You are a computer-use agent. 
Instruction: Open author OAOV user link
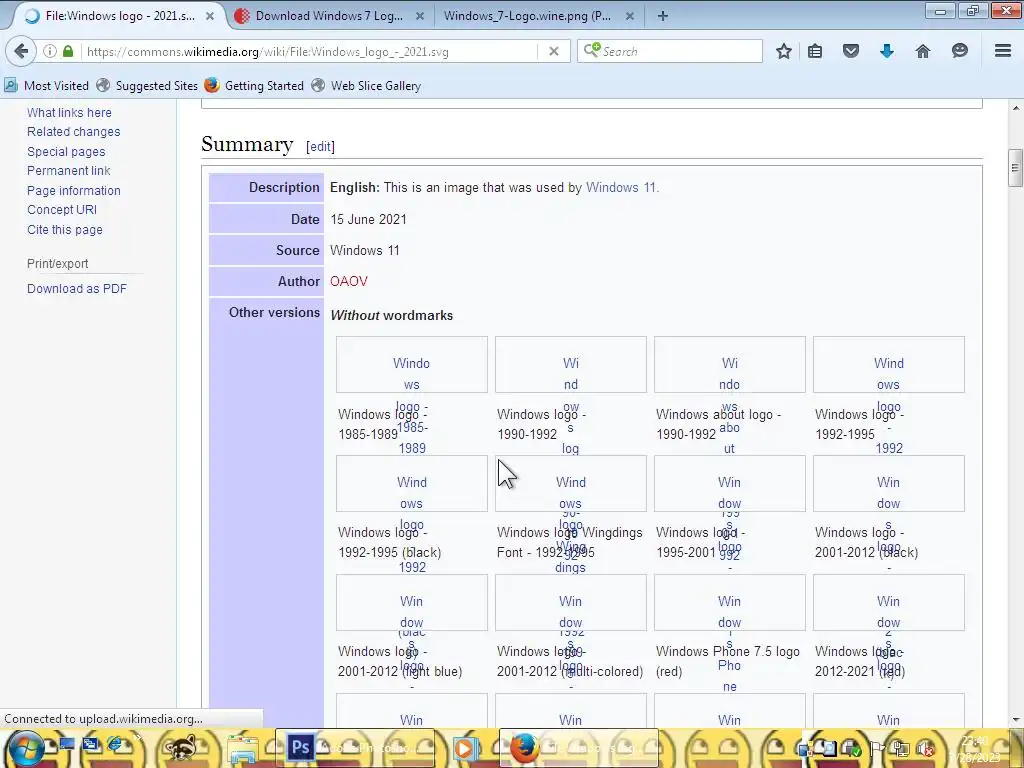pyautogui.click(x=349, y=281)
